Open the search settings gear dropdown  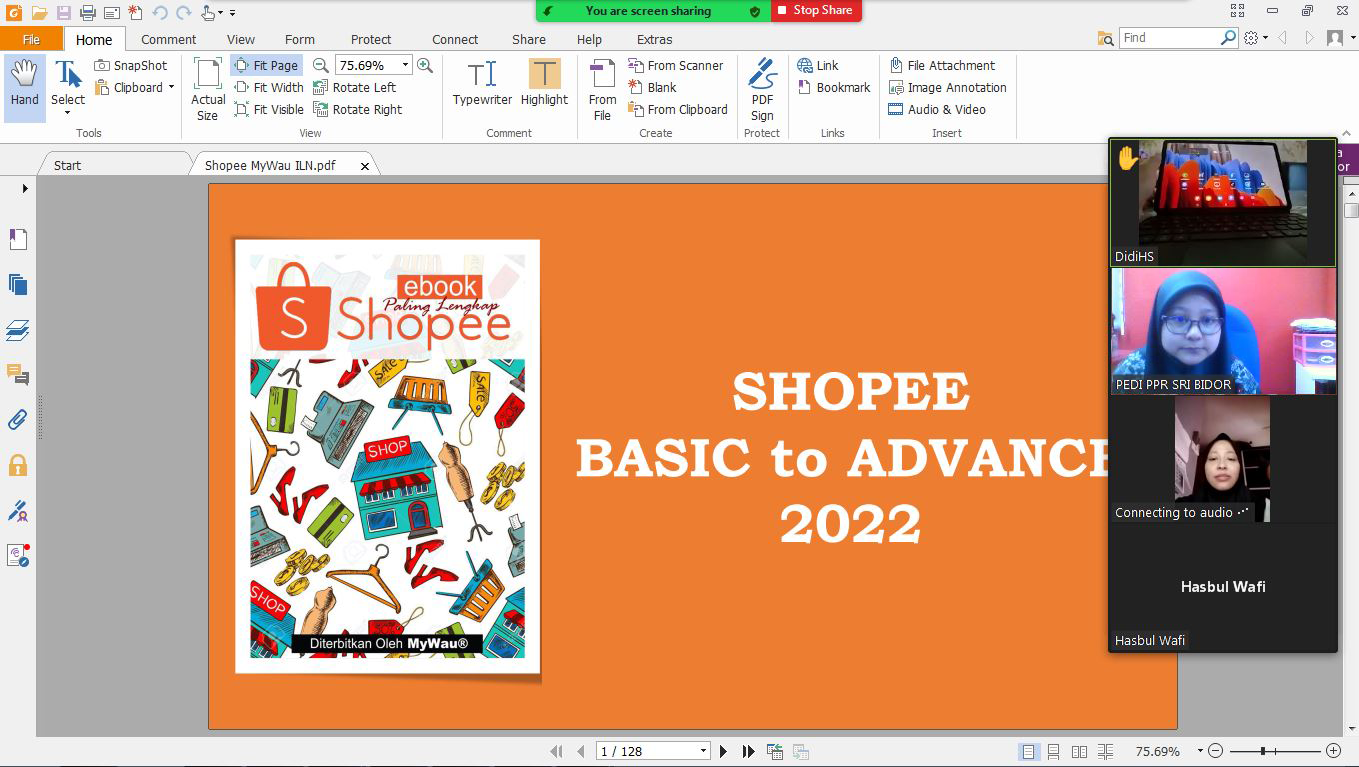(x=1255, y=38)
